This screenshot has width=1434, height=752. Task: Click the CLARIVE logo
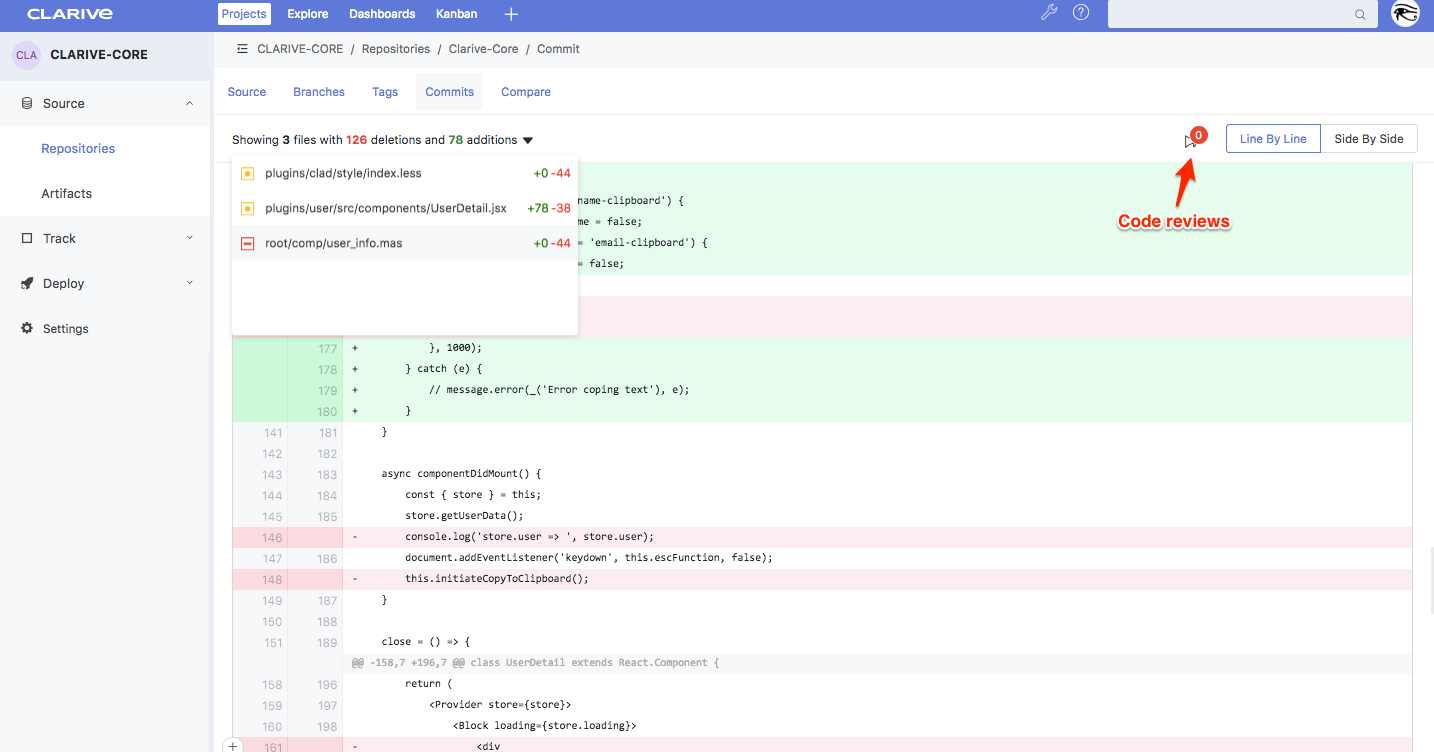[70, 14]
